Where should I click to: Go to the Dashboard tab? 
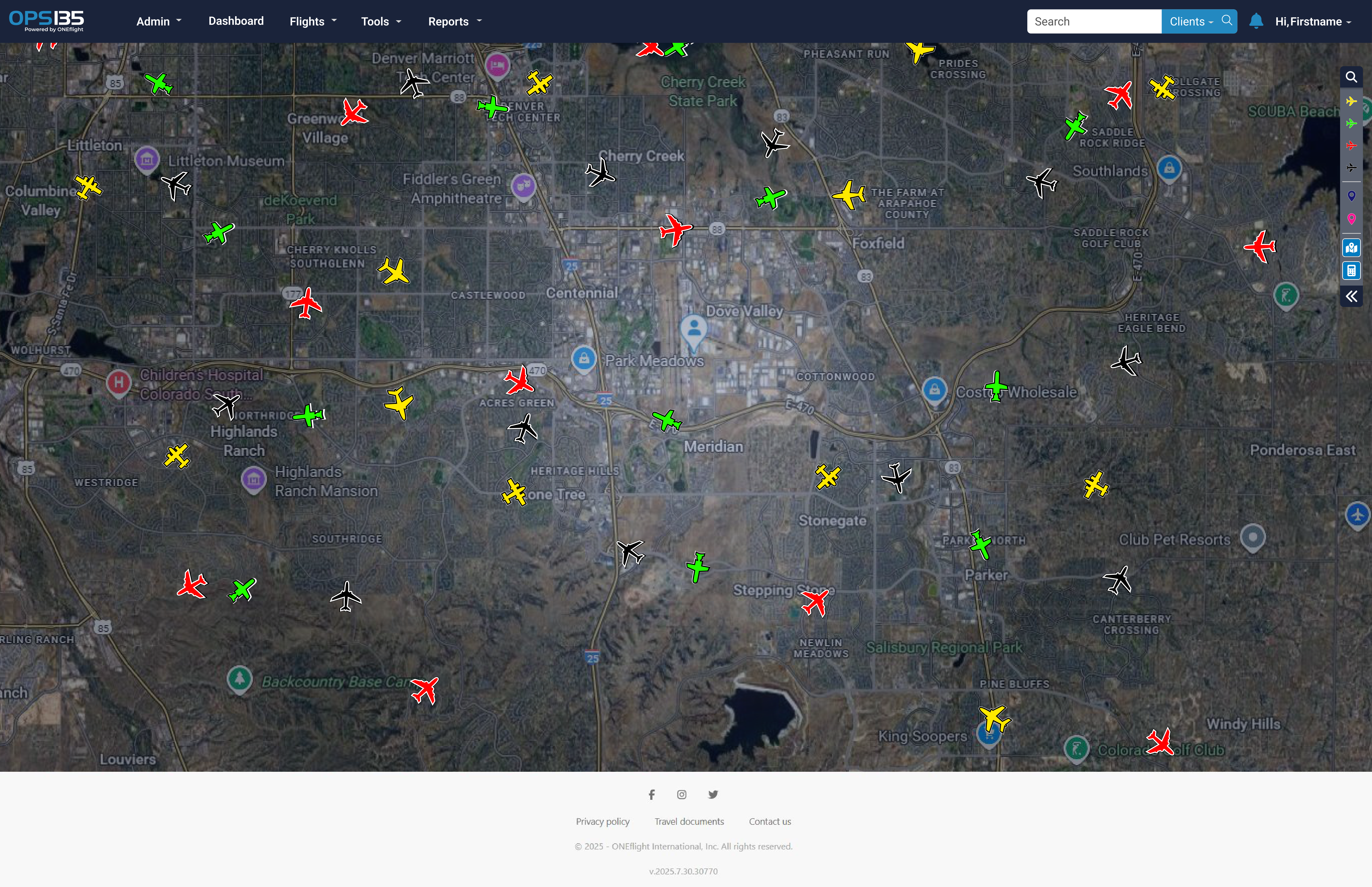tap(236, 21)
